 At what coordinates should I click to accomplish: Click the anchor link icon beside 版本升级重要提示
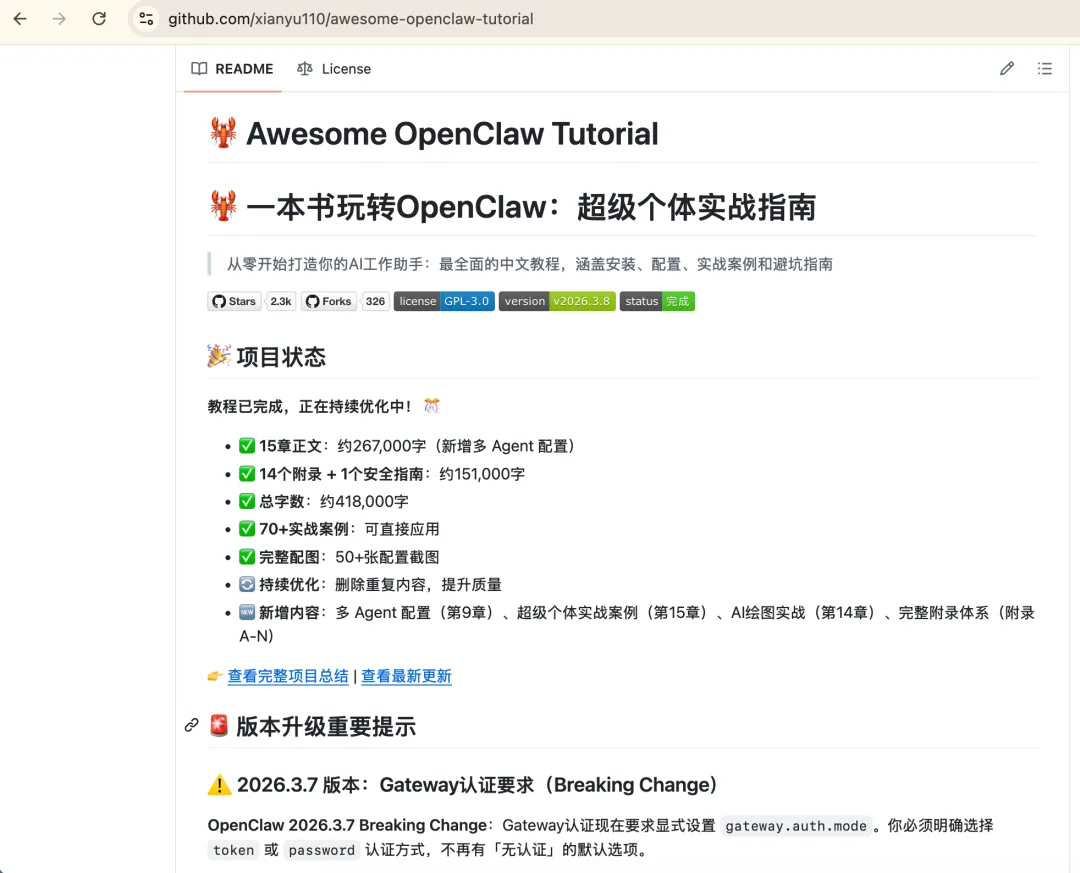(191, 725)
